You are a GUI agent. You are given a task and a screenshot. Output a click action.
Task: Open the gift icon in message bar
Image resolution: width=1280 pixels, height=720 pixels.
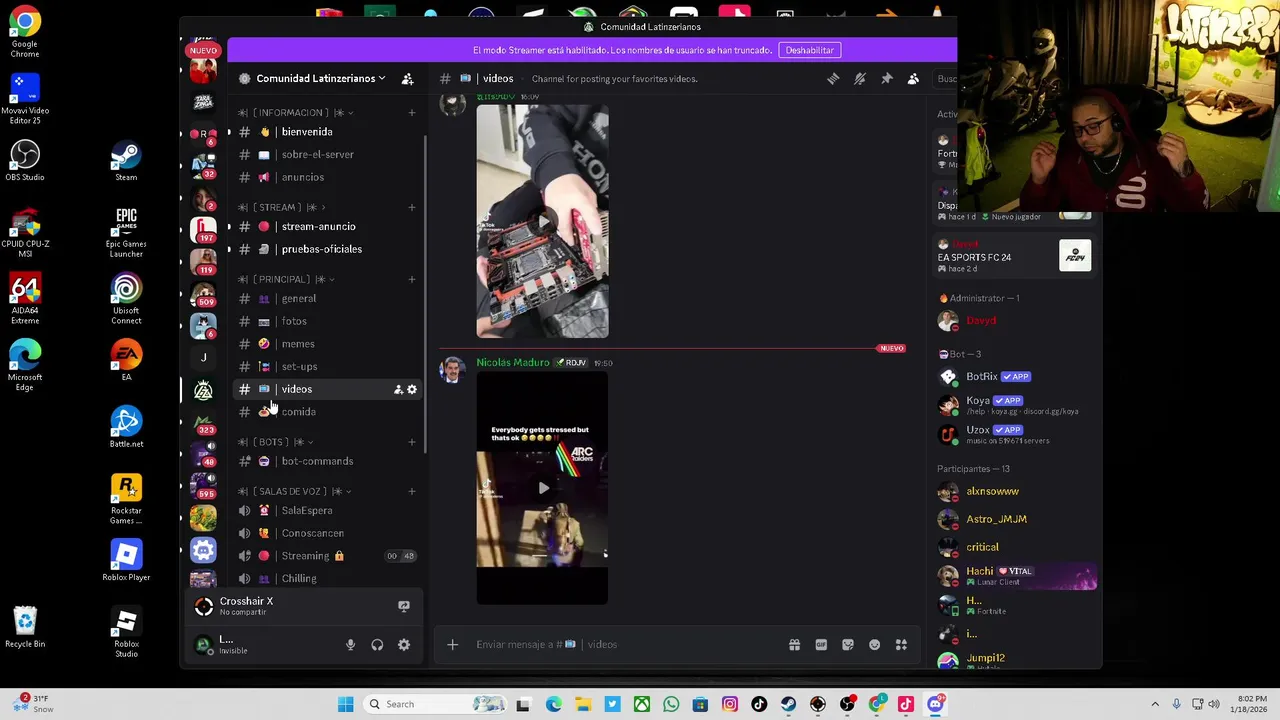point(794,645)
